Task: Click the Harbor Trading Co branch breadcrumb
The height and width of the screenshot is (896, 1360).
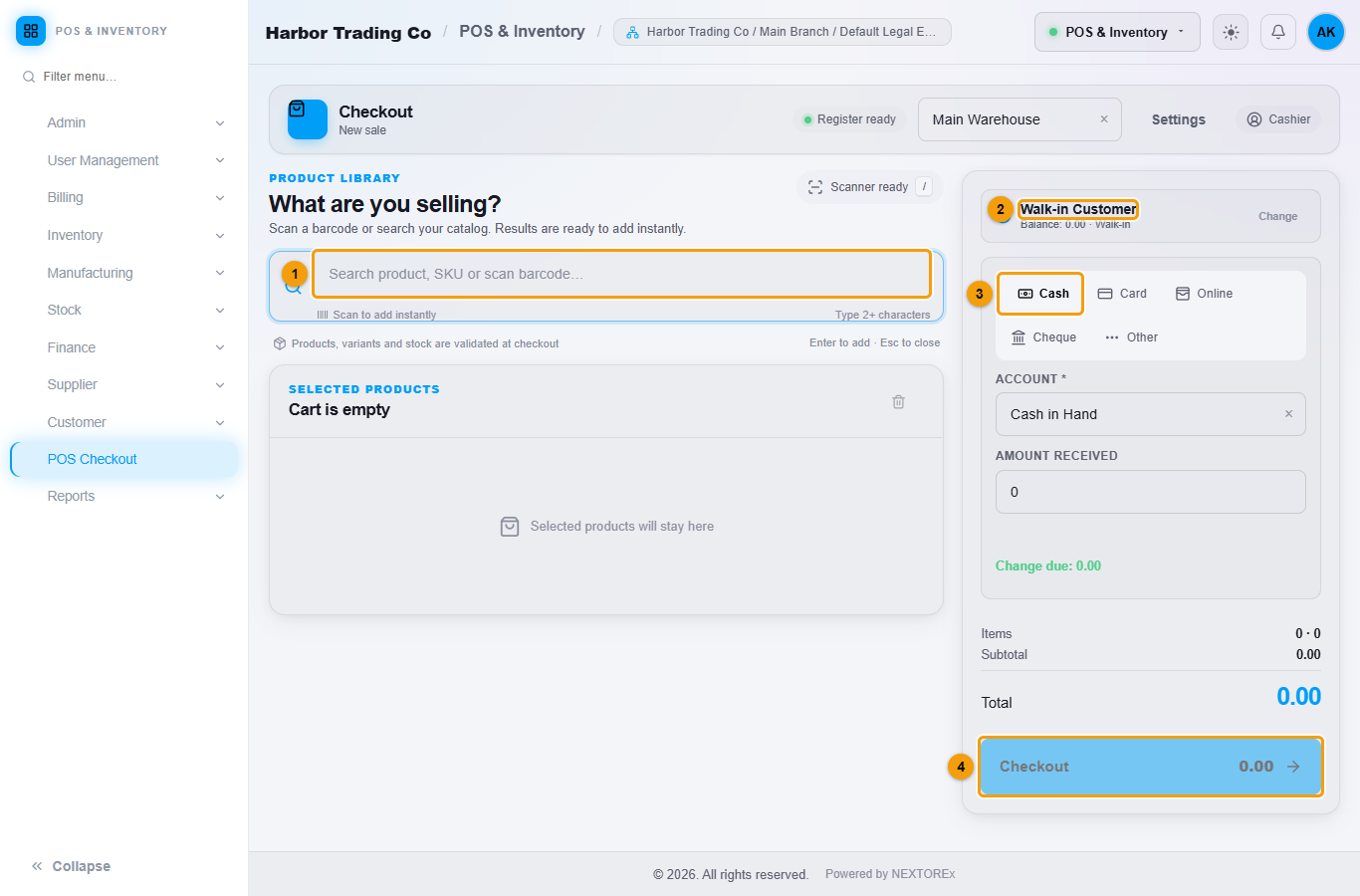Action: click(x=783, y=32)
